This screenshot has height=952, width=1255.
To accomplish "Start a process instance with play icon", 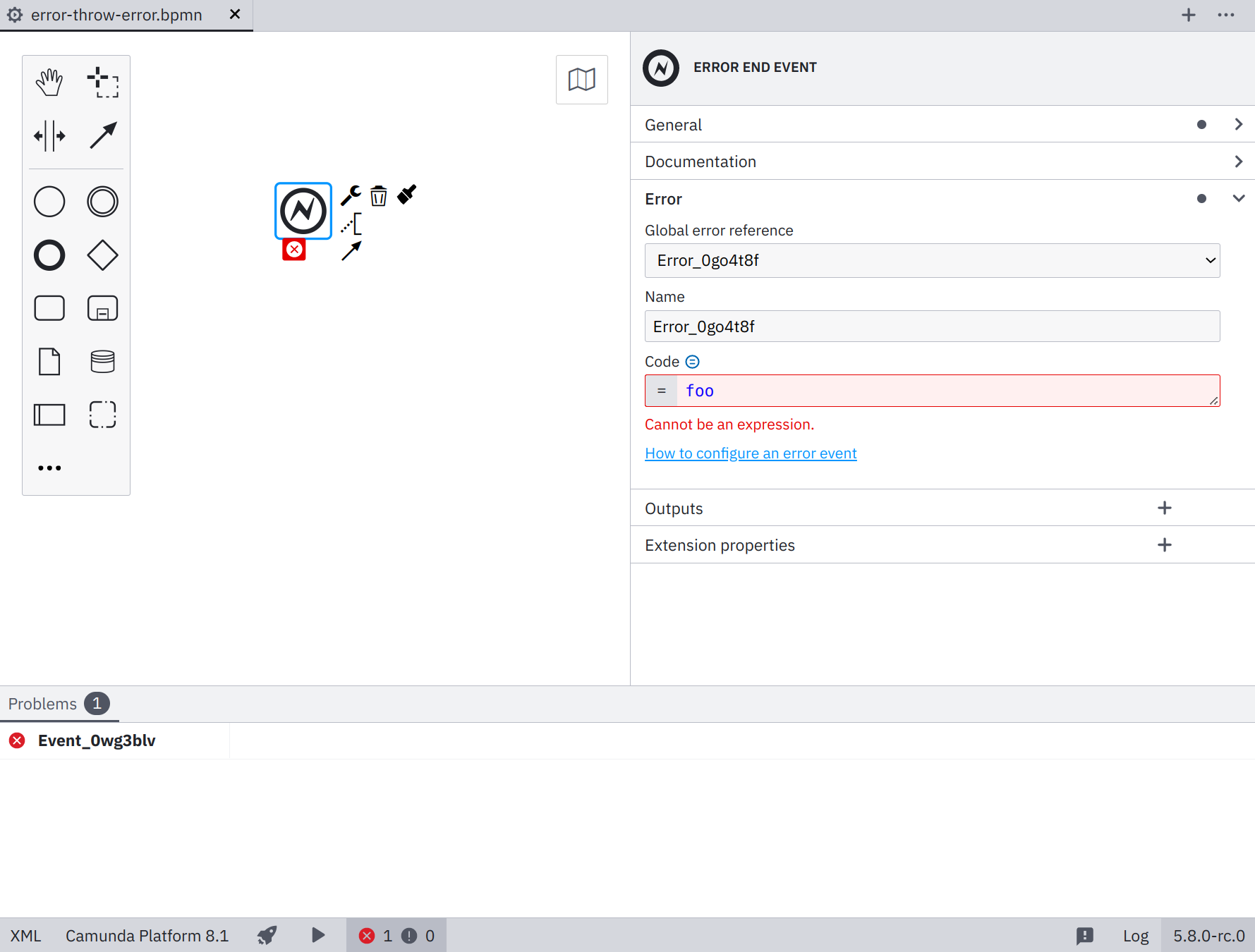I will [317, 935].
